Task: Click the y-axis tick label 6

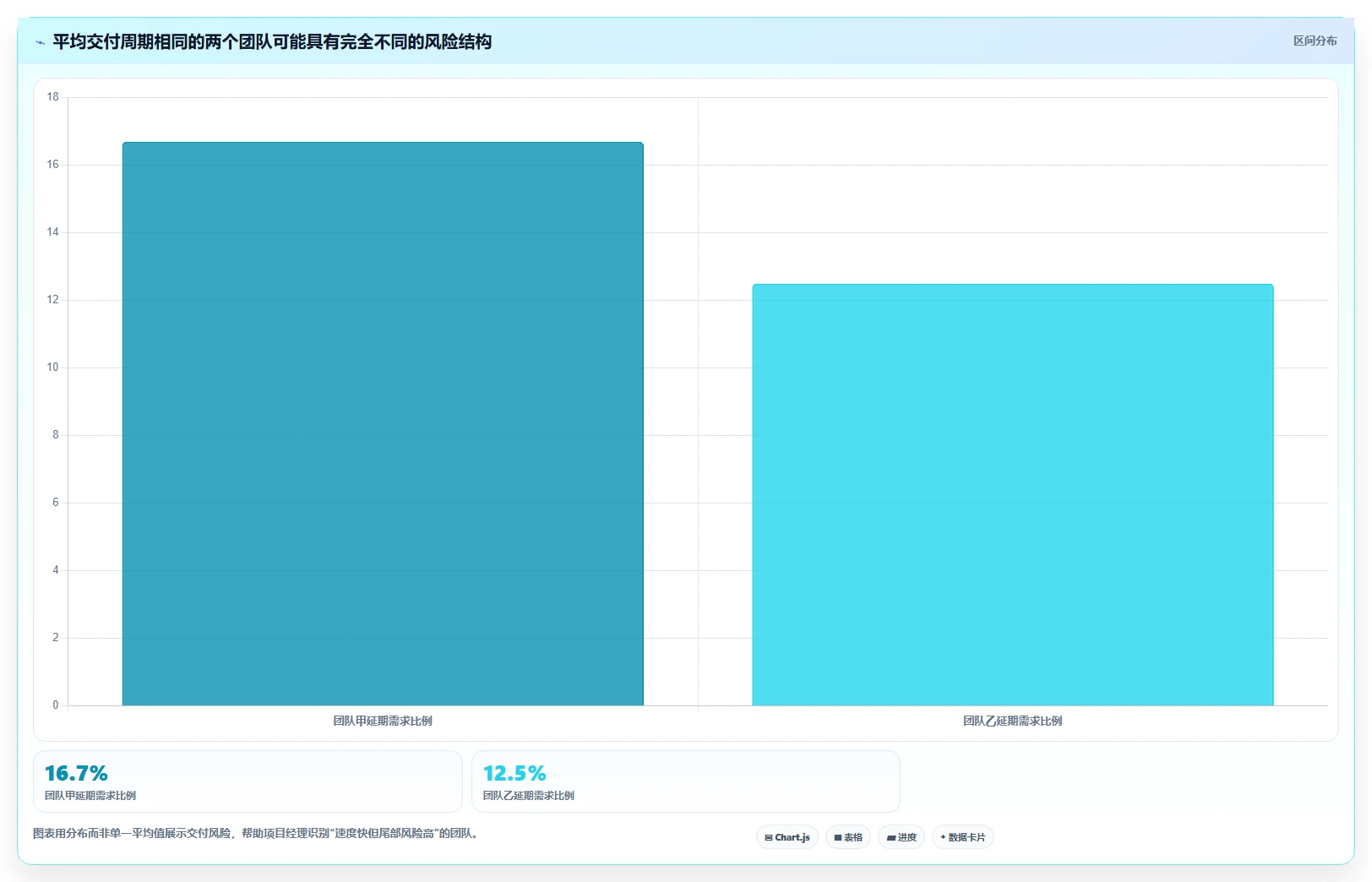Action: click(x=56, y=503)
